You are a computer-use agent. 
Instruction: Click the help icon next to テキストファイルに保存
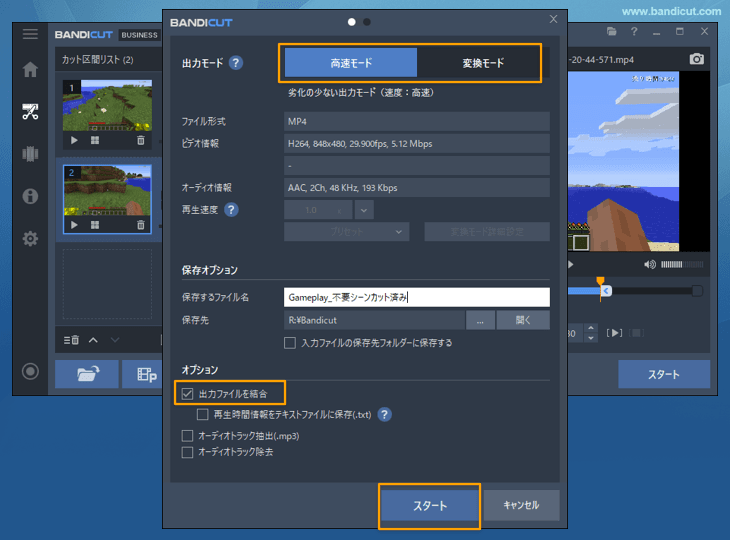pos(385,414)
